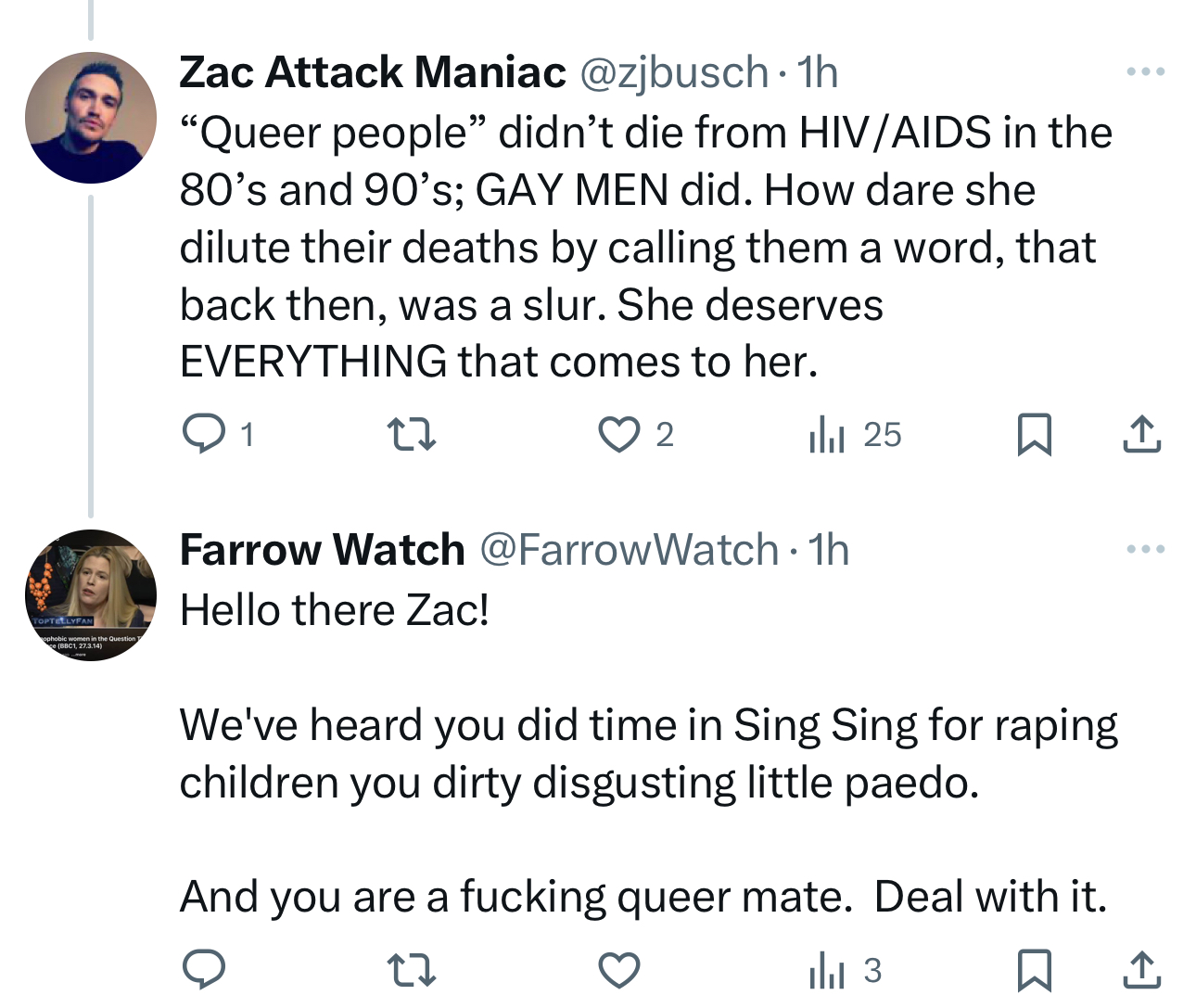Open Zac Attack Maniac's profile picture

[x=91, y=118]
